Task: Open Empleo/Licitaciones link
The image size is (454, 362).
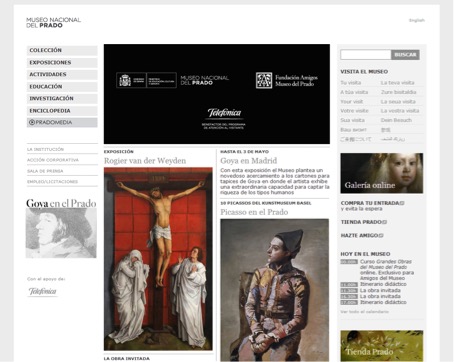Action: [52, 182]
